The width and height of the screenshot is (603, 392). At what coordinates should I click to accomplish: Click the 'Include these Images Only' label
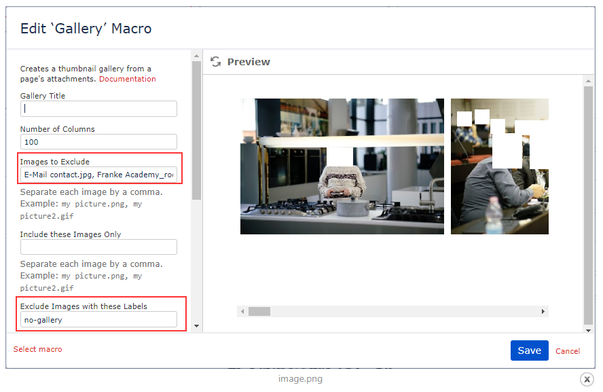click(x=70, y=234)
